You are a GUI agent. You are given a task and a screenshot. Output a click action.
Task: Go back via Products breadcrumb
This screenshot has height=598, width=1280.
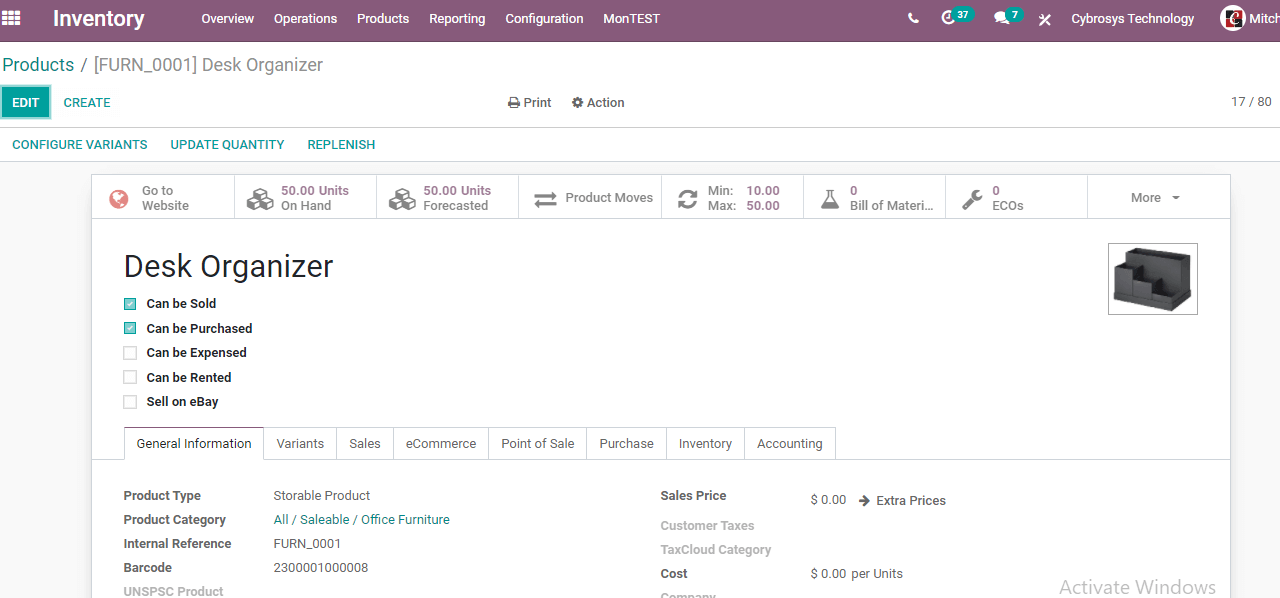pos(38,65)
